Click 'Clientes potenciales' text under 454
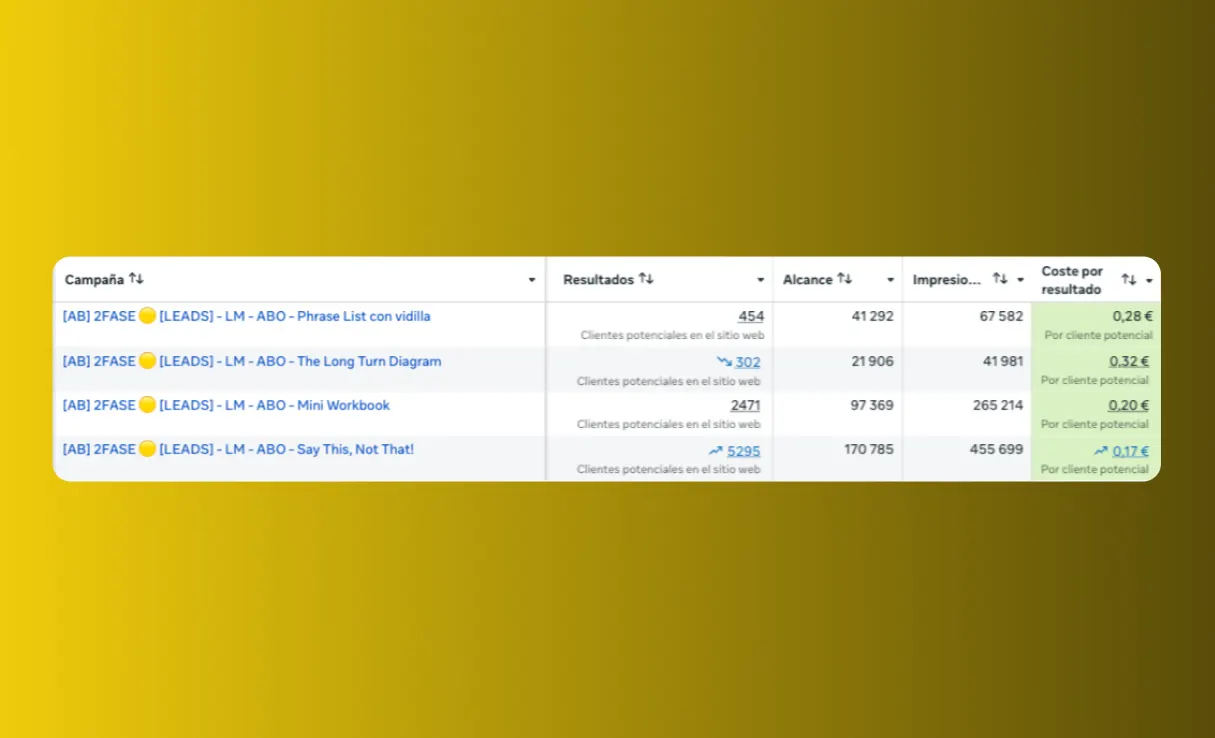The image size is (1215, 738). point(672,336)
